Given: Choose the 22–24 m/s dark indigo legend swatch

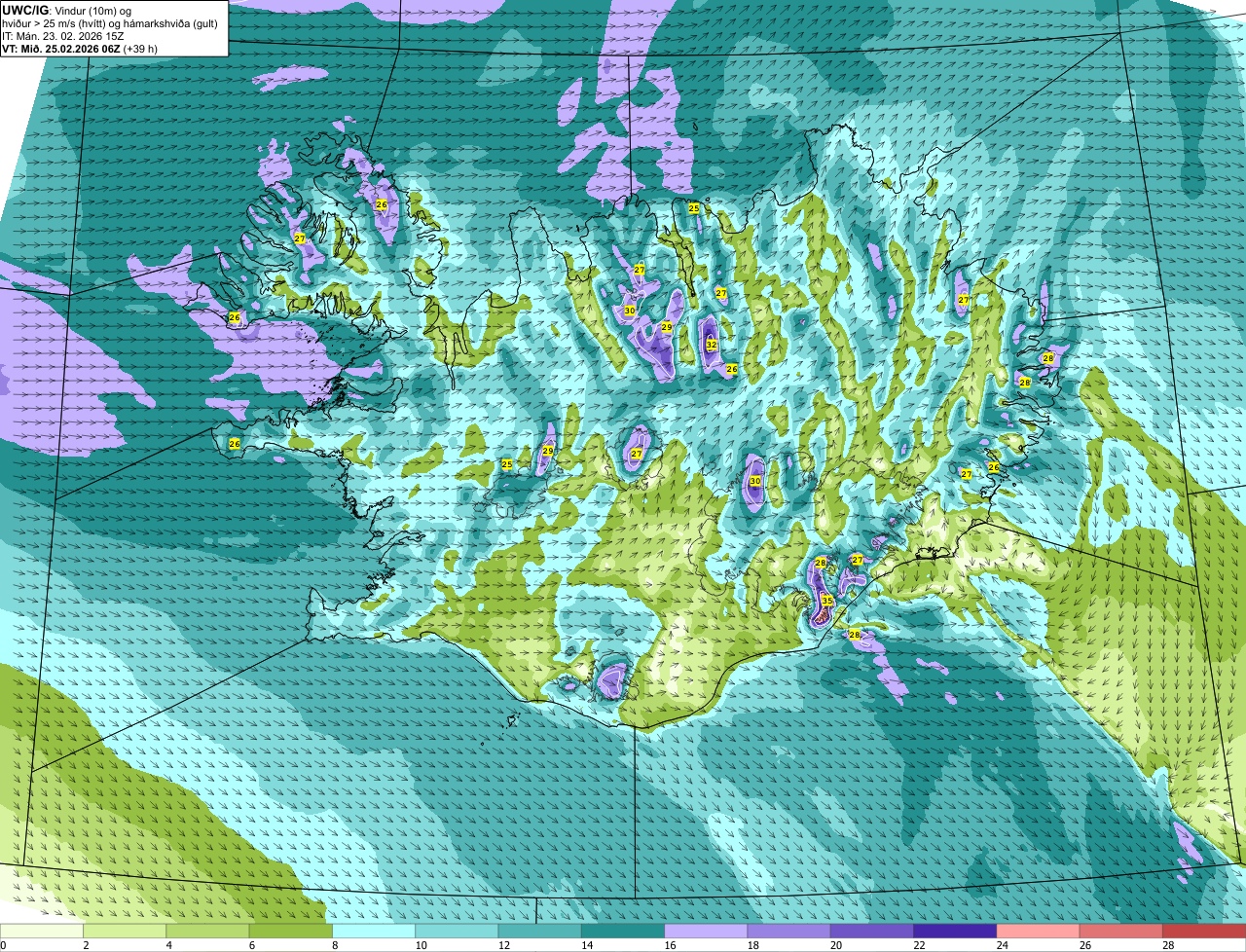Looking at the screenshot, I should 956,931.
